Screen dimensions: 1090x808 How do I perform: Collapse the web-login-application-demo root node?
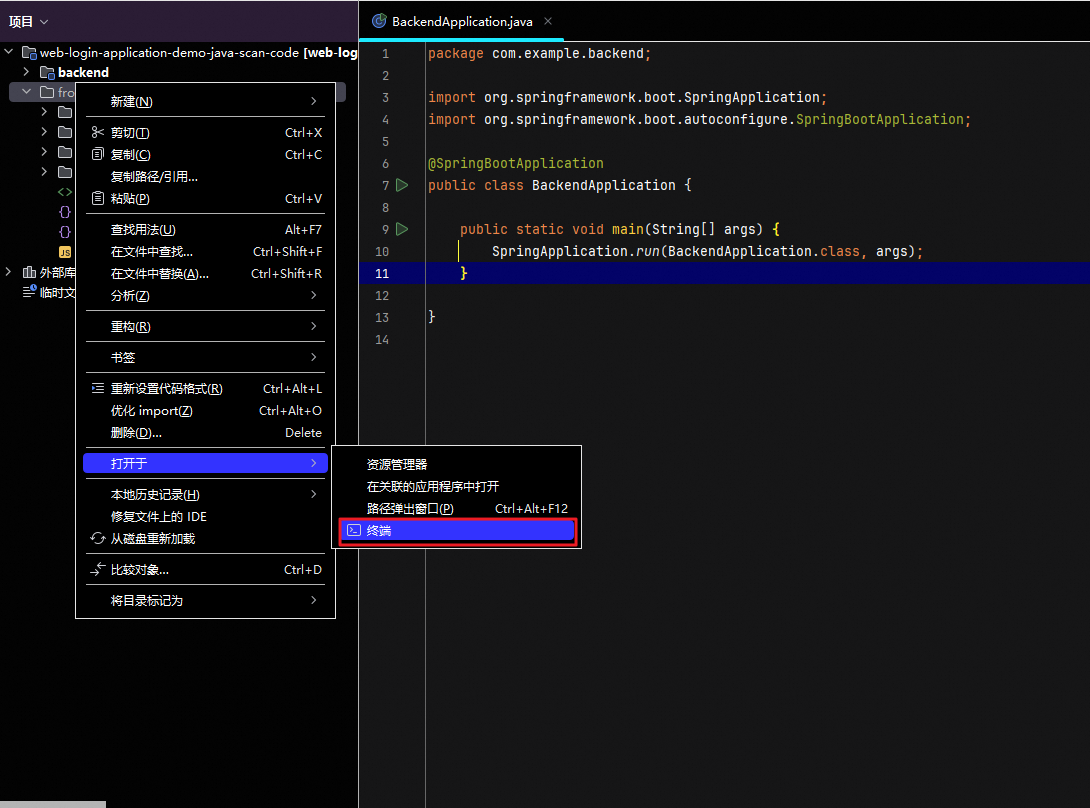click(x=9, y=51)
